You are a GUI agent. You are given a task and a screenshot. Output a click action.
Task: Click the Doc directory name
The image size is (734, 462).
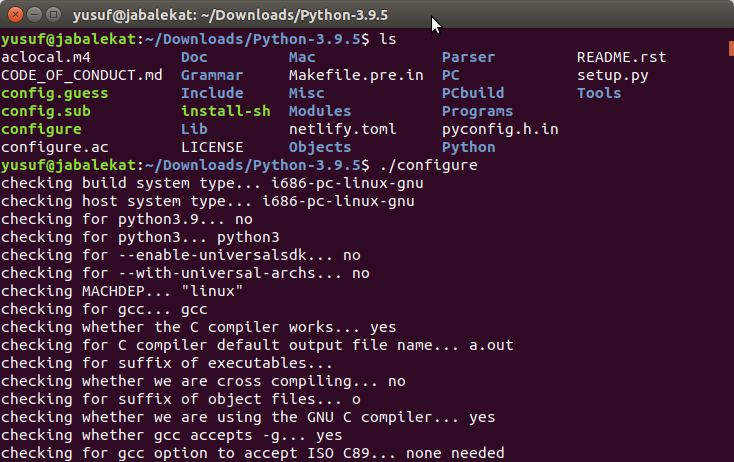pyautogui.click(x=194, y=57)
